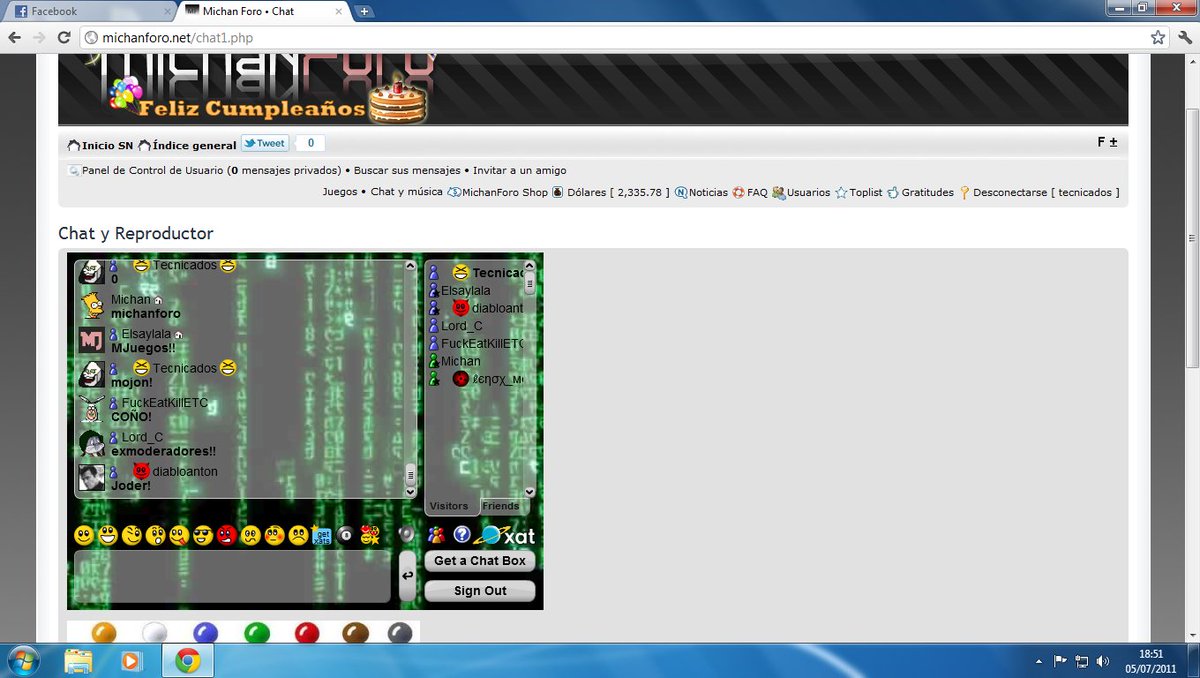Image resolution: width=1200 pixels, height=678 pixels.
Task: Open Invitar a un amigo link
Action: click(520, 170)
